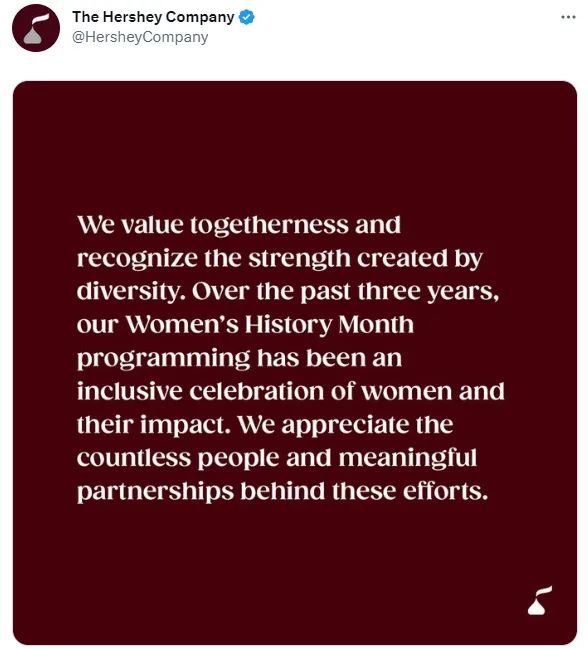Click the word "togetherness" in first line
588x649 pixels.
pos(269,226)
